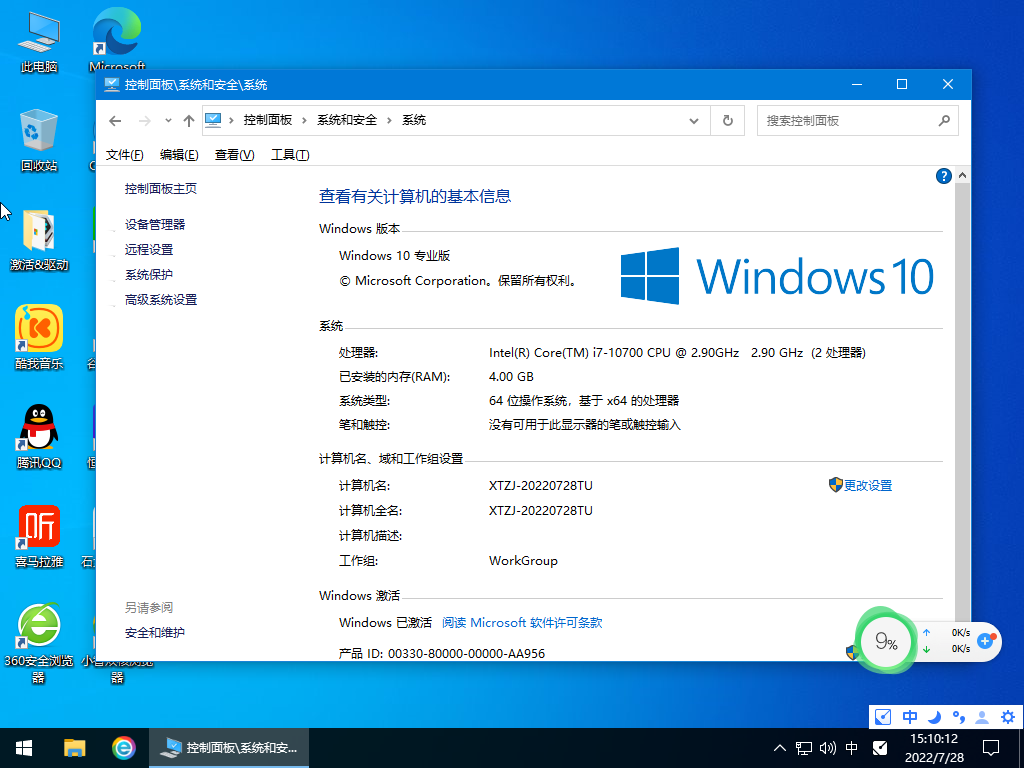Enable night mode with the moon icon
The height and width of the screenshot is (768, 1024).
point(934,717)
